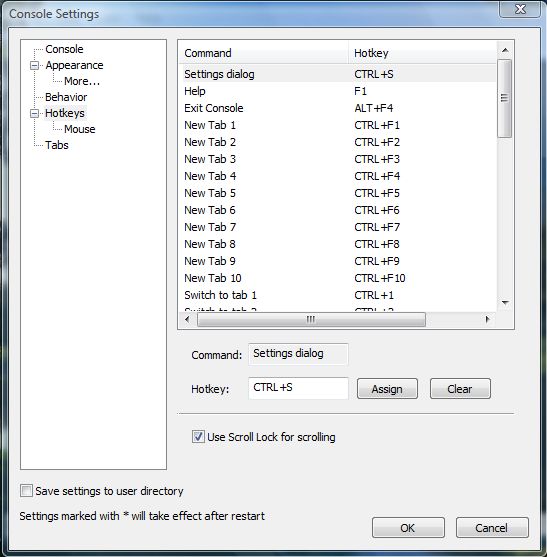Sort by the Hotkey column header

click(x=422, y=53)
